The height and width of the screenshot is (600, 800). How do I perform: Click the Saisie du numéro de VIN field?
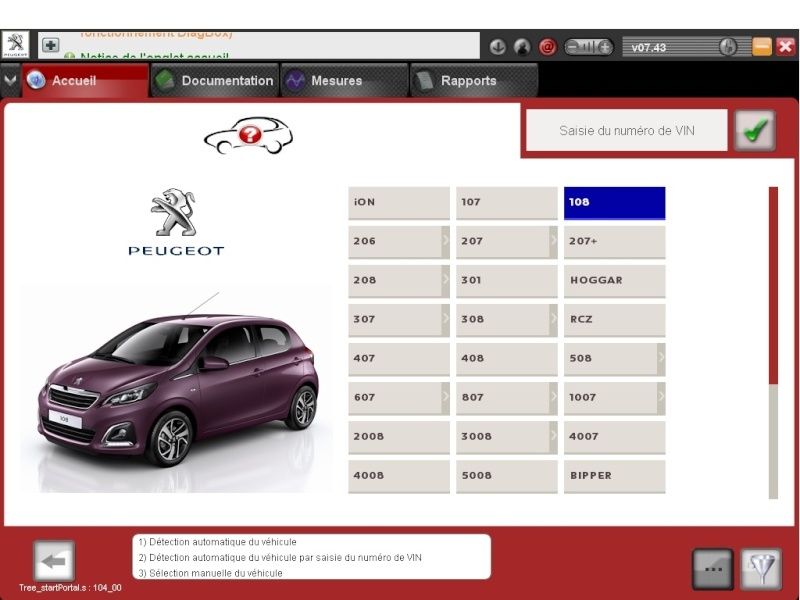627,130
